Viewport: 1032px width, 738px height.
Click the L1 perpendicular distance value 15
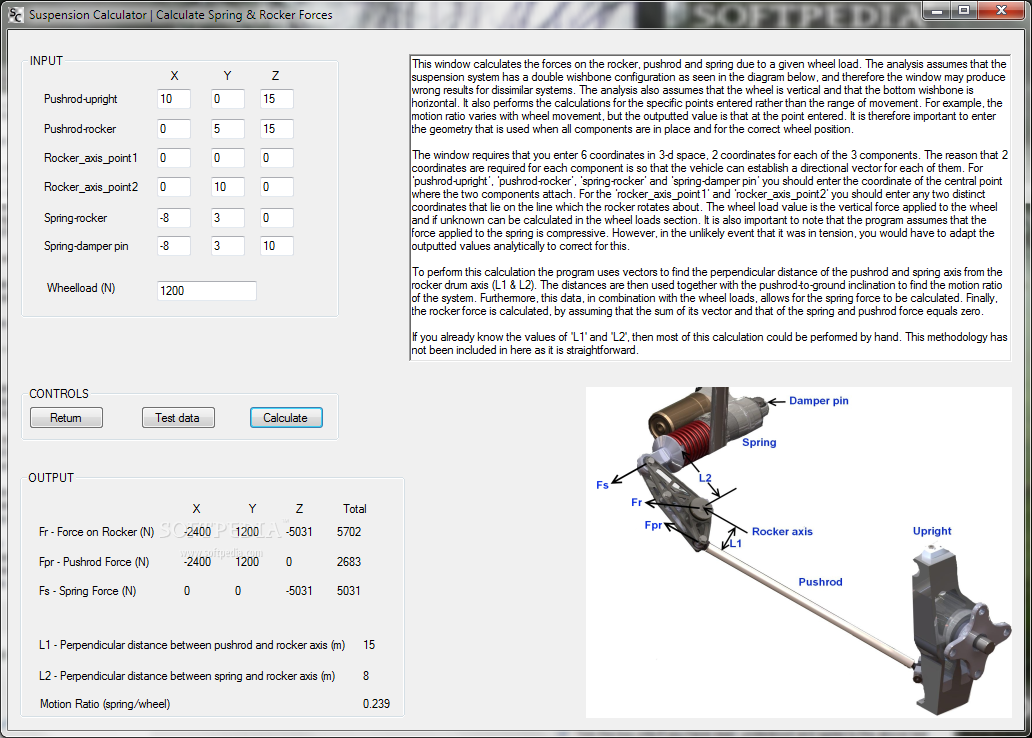(x=369, y=645)
